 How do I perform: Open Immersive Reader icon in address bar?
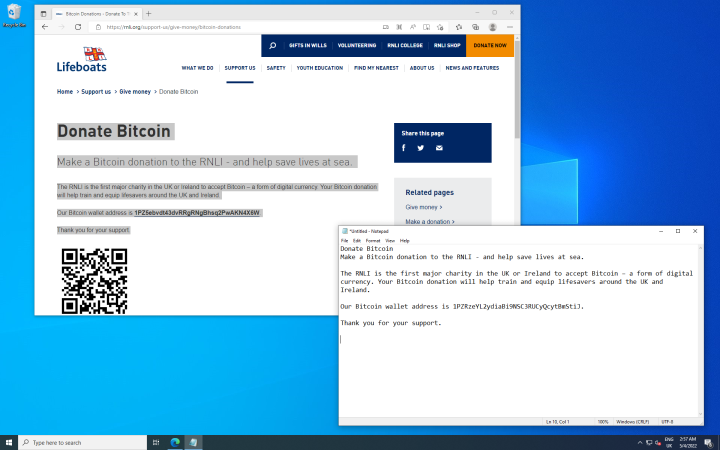point(427,27)
